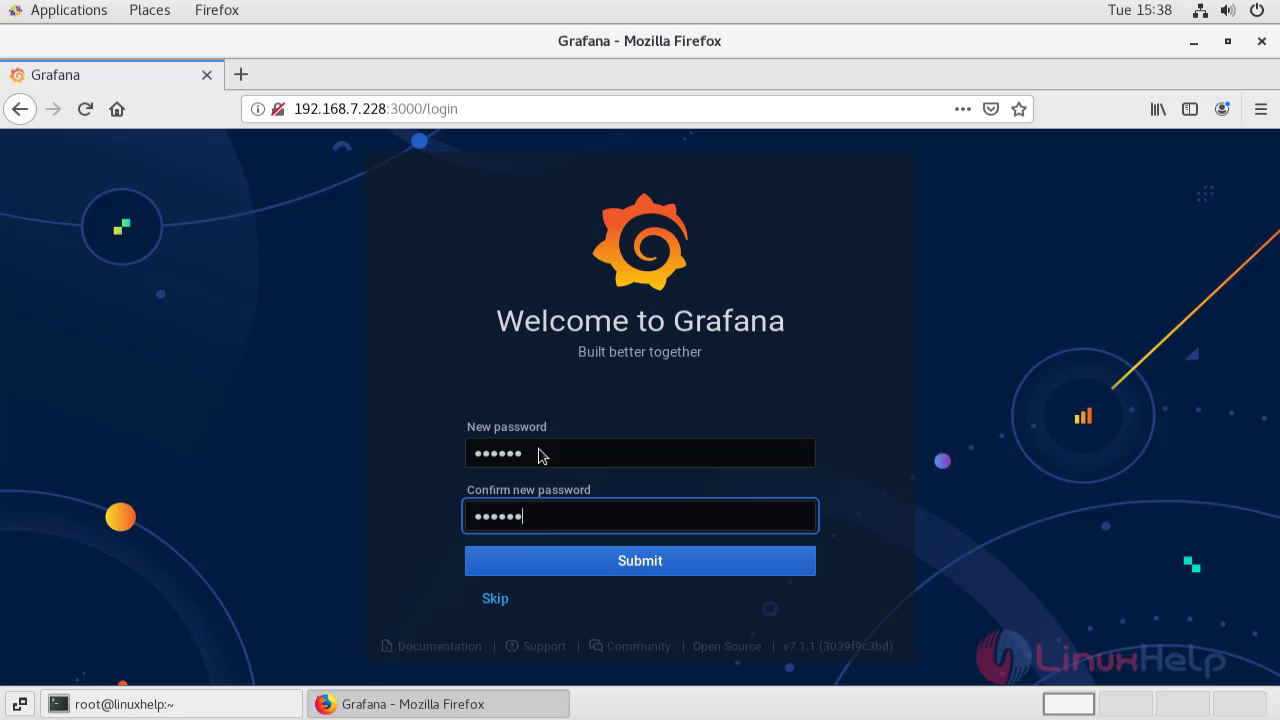Reload the current Grafana page
1280x720 pixels.
[x=85, y=109]
